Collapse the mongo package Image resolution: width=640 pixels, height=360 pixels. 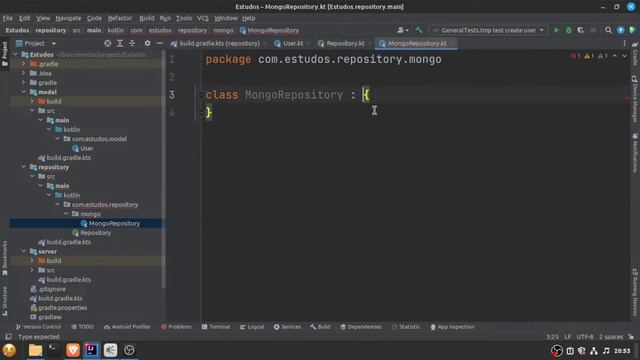pyautogui.click(x=66, y=214)
